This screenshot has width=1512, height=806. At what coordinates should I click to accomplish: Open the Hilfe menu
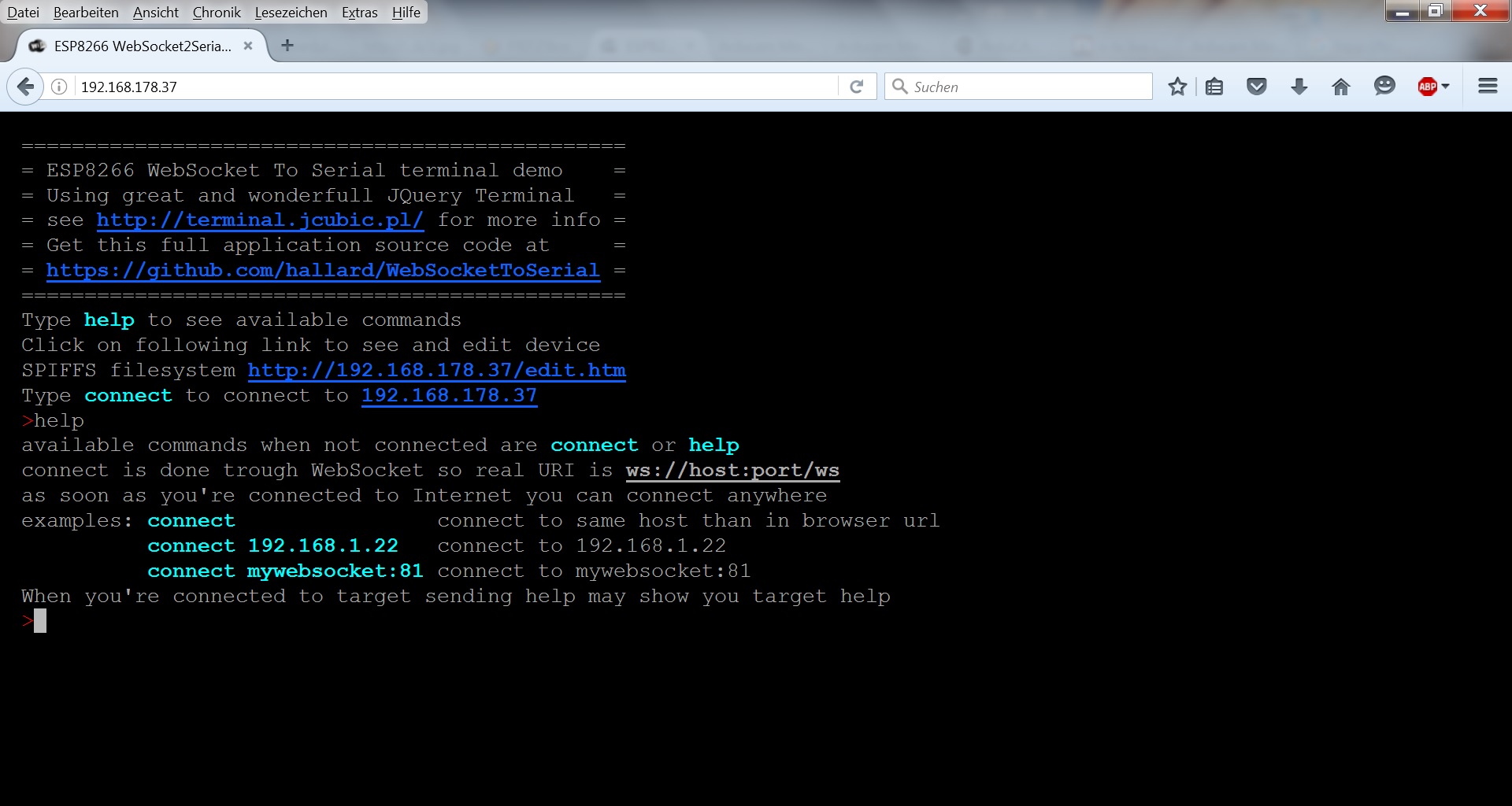point(406,13)
